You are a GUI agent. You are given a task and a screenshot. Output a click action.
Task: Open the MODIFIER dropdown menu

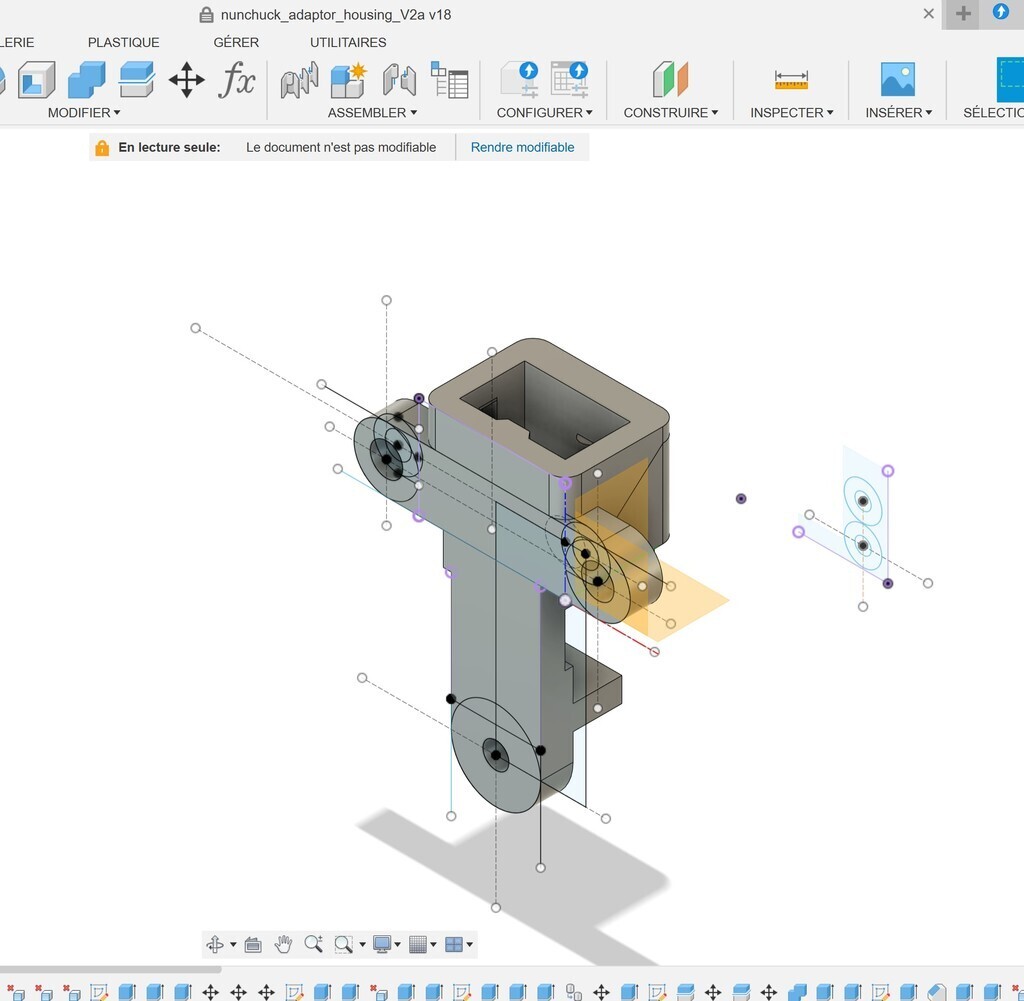[x=84, y=113]
